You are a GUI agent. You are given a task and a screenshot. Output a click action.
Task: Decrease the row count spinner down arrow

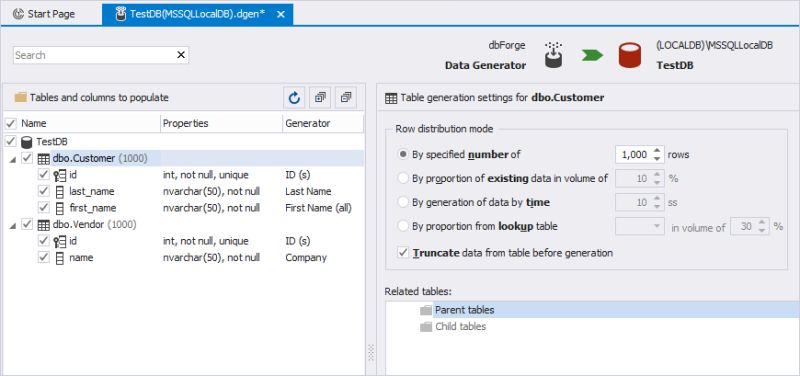[x=657, y=159]
